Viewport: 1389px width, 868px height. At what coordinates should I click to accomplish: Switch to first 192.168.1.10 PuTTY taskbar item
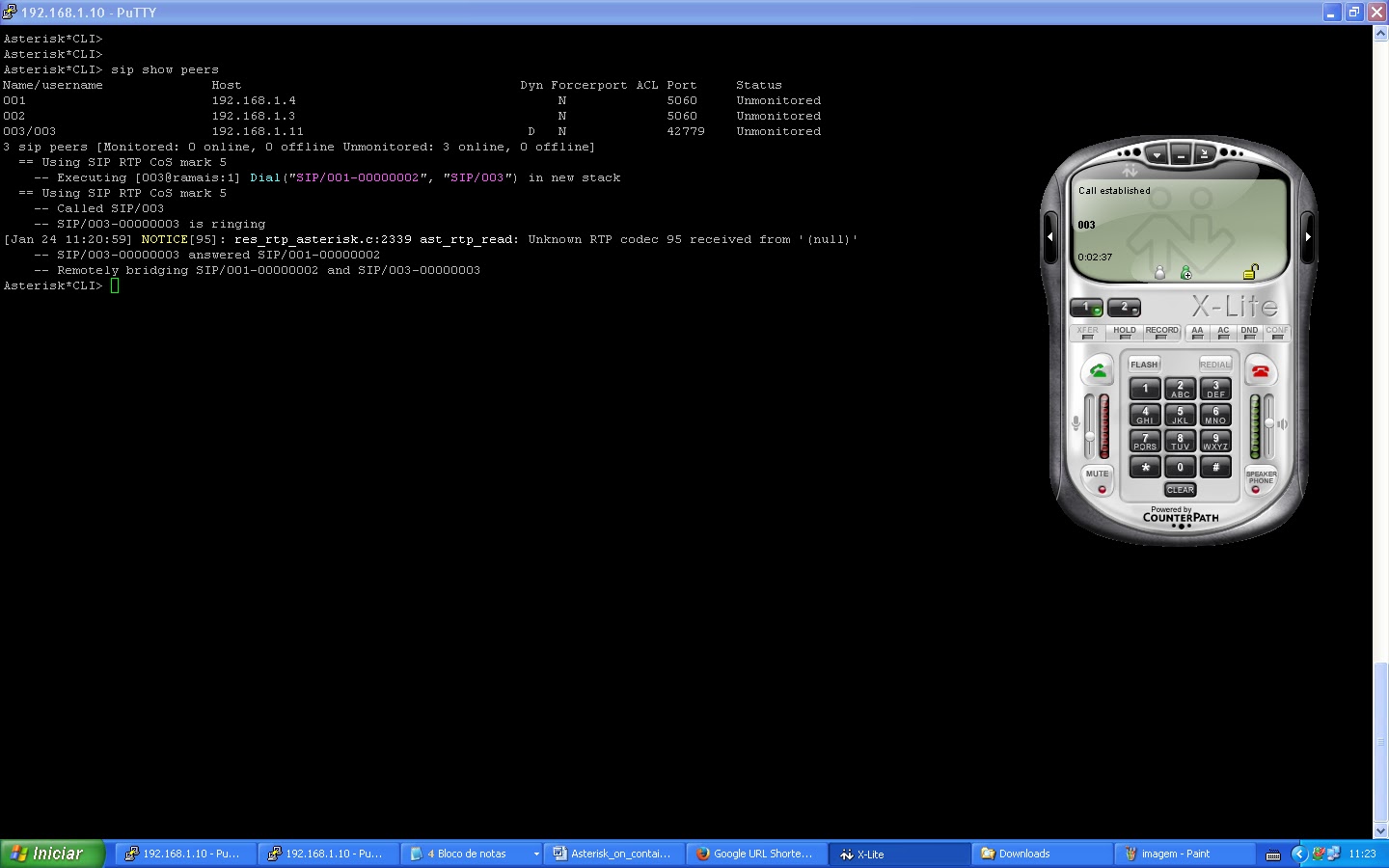point(185,854)
